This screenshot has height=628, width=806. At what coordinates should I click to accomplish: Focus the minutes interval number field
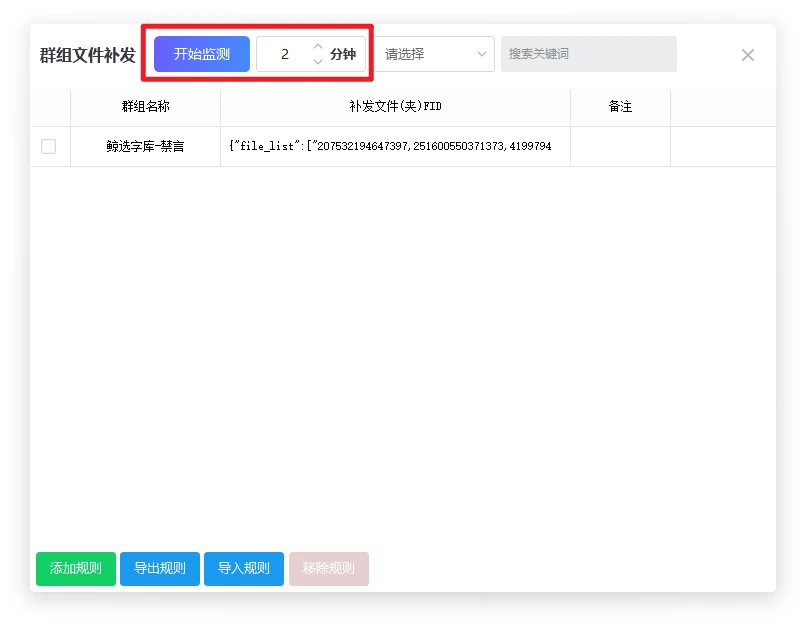click(285, 54)
